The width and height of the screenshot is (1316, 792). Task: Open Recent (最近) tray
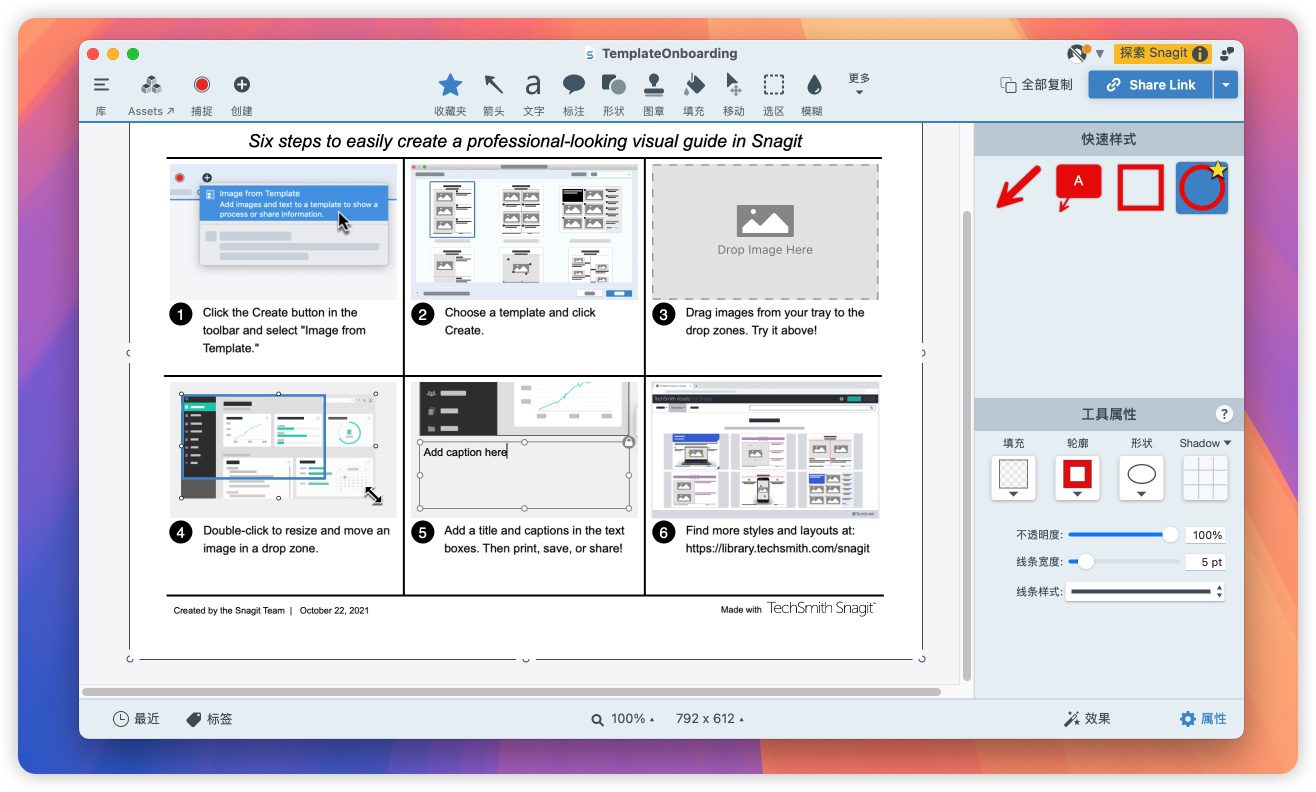[x=136, y=719]
